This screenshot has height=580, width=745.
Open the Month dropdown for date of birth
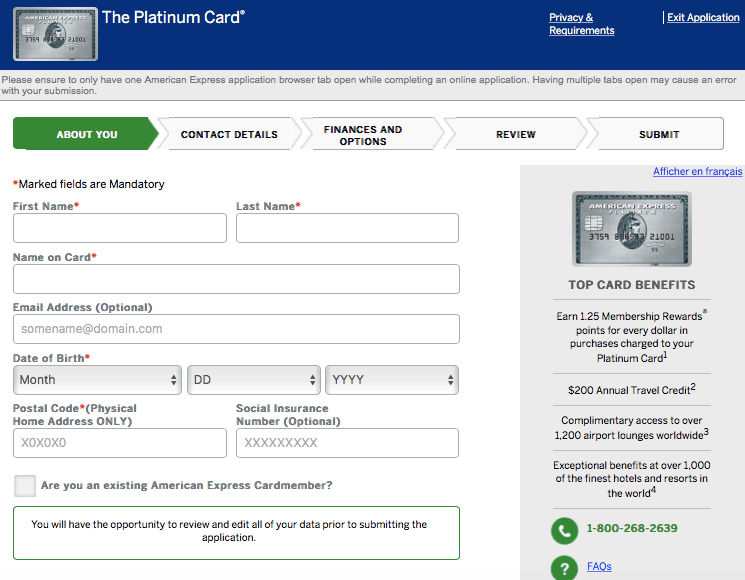point(97,380)
